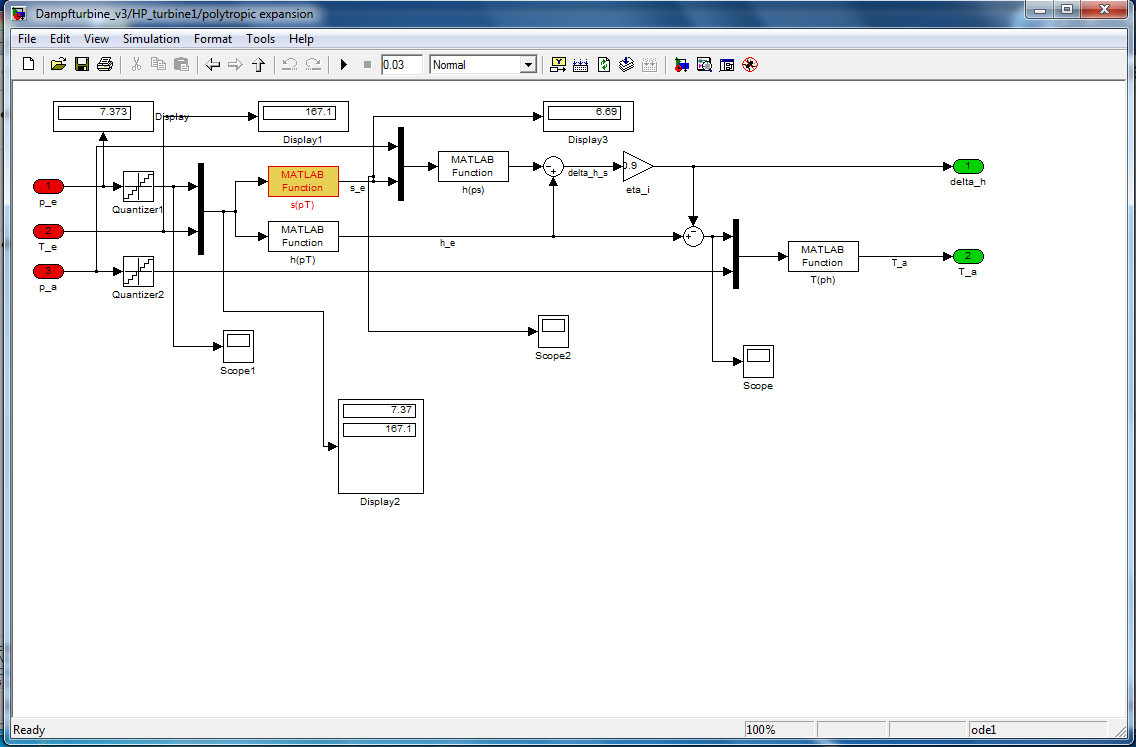Image resolution: width=1136 pixels, height=747 pixels.
Task: Click the eta_i gain block
Action: 636,165
